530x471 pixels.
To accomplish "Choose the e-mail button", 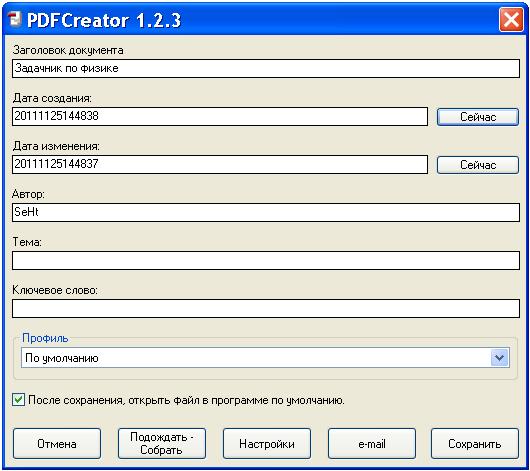I will (x=372, y=444).
